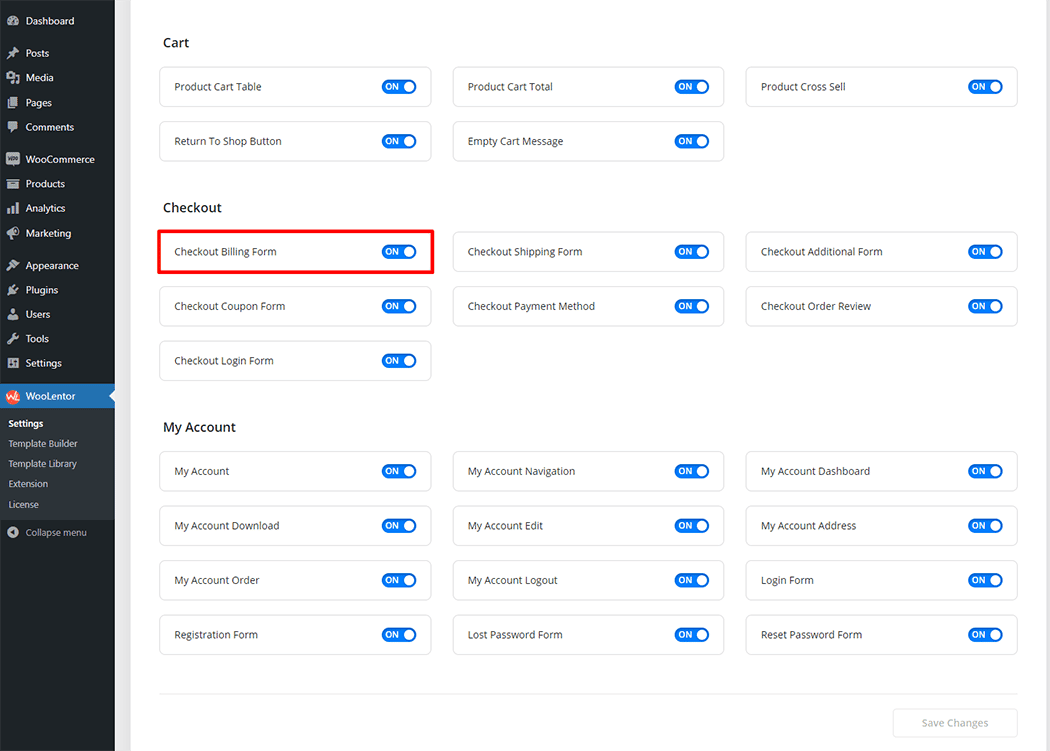Open the Extension submenu page
Screen dimensions: 1050x751
click(28, 484)
